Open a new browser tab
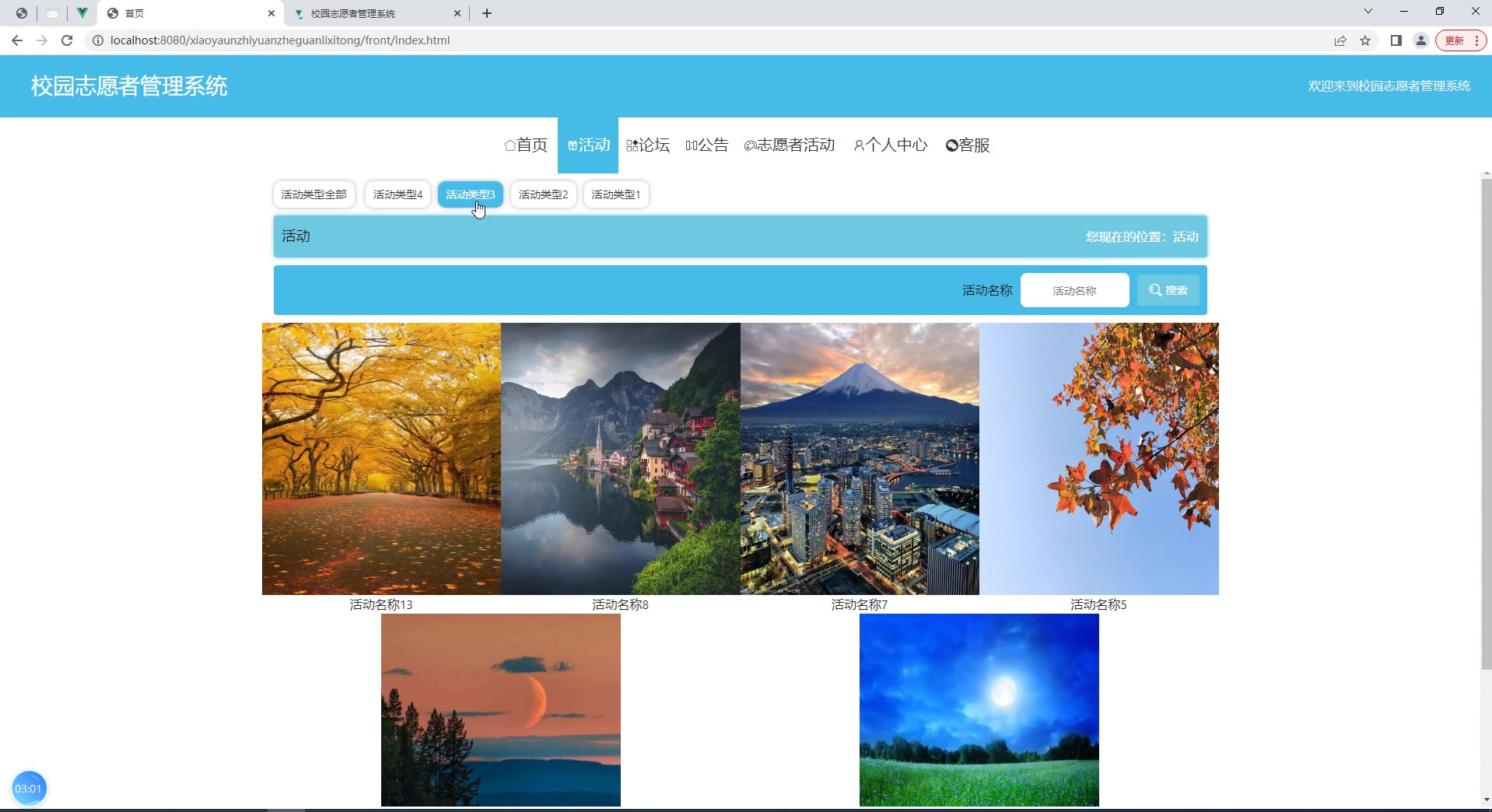The height and width of the screenshot is (812, 1492). pos(487,13)
